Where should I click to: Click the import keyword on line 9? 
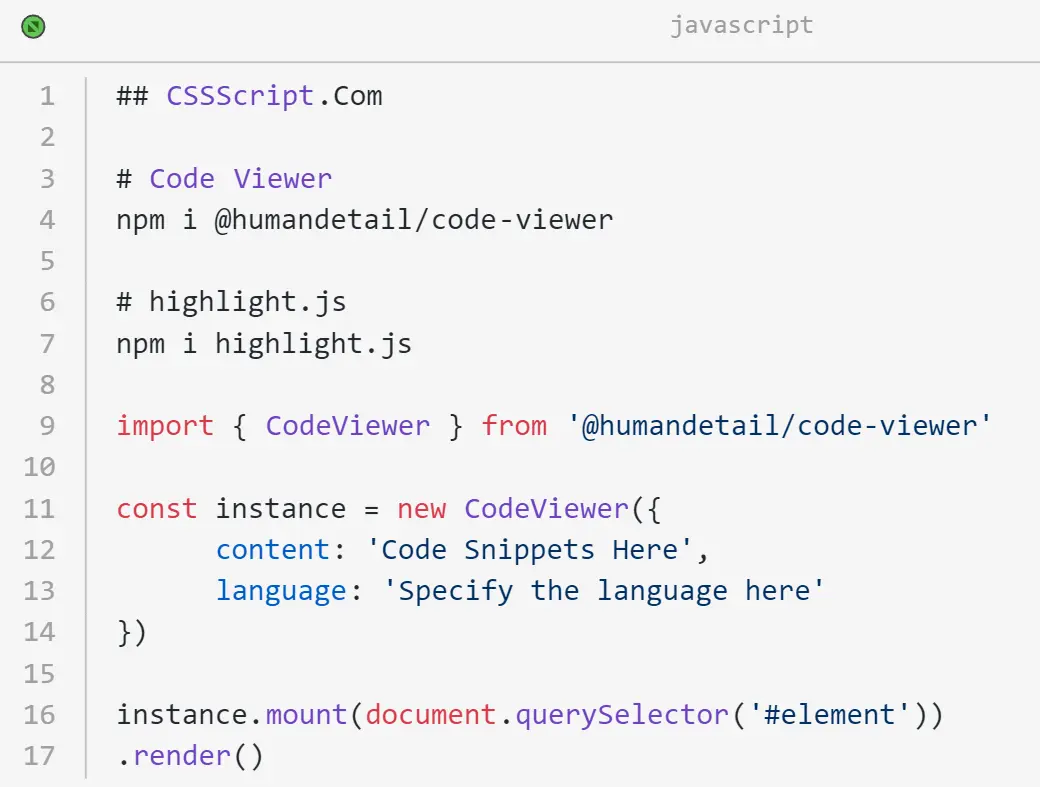coord(165,426)
